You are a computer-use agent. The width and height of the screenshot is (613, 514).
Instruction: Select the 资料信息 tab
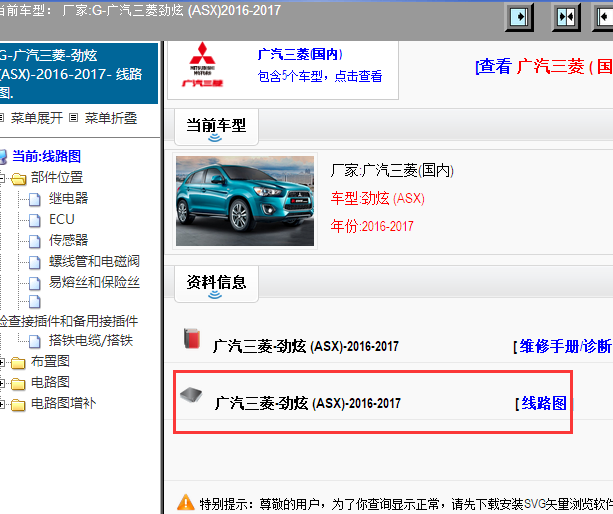tap(216, 284)
